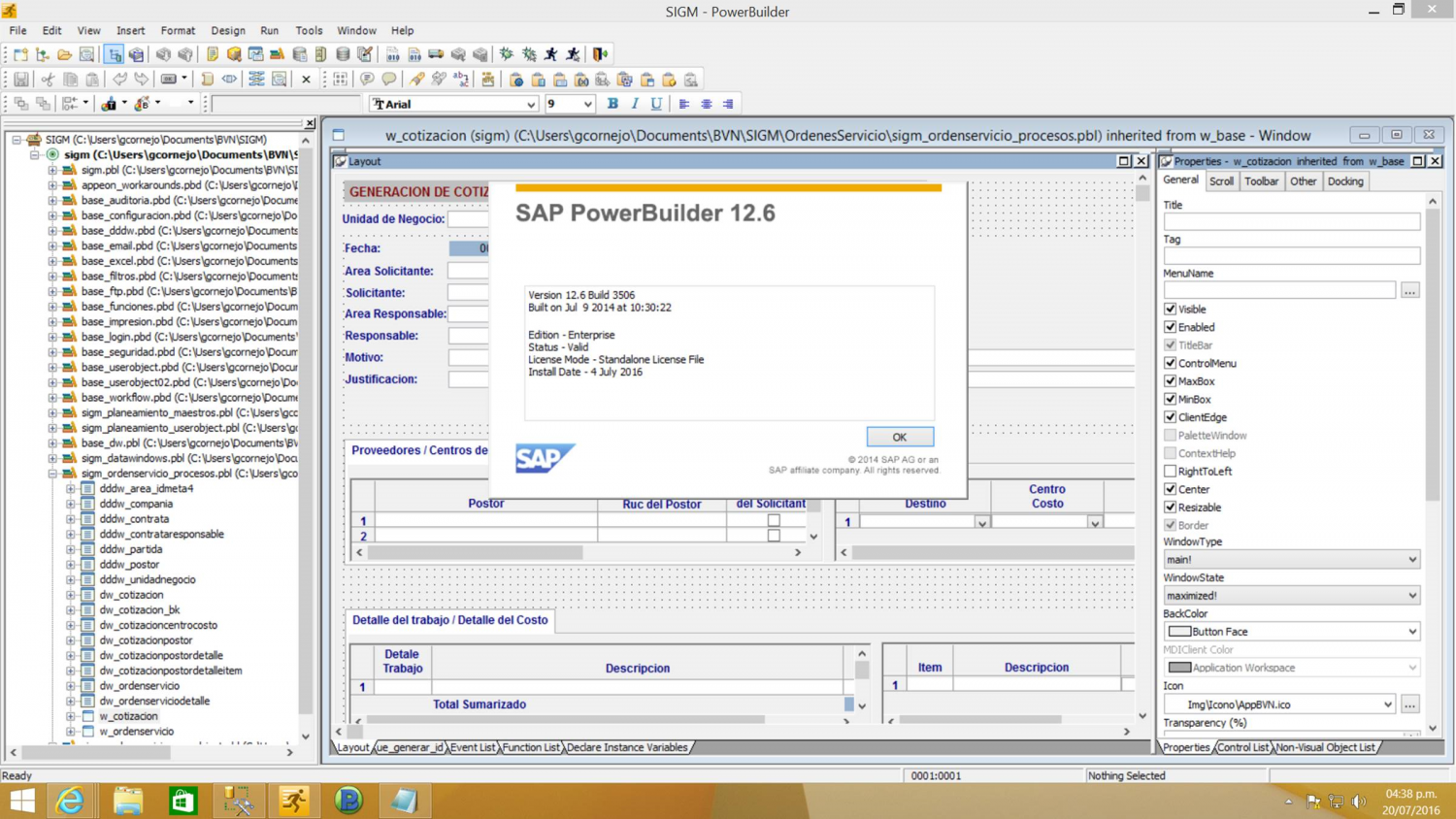
Task: Enable the RightToLeft checkbox
Action: pos(1170,471)
